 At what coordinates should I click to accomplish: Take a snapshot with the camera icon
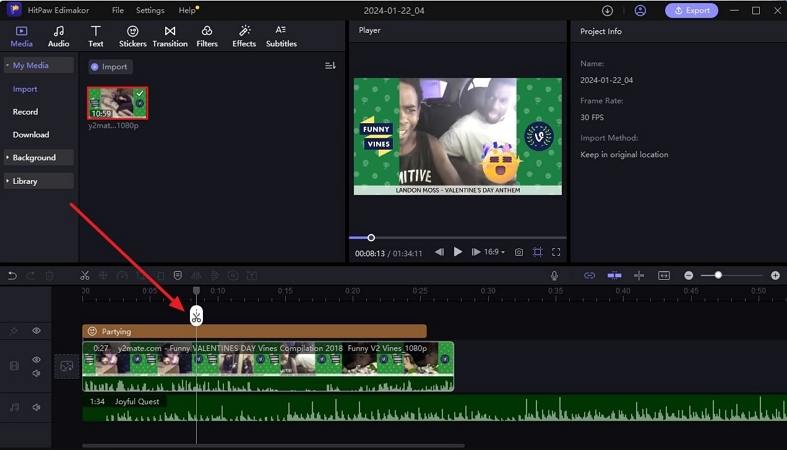[518, 252]
